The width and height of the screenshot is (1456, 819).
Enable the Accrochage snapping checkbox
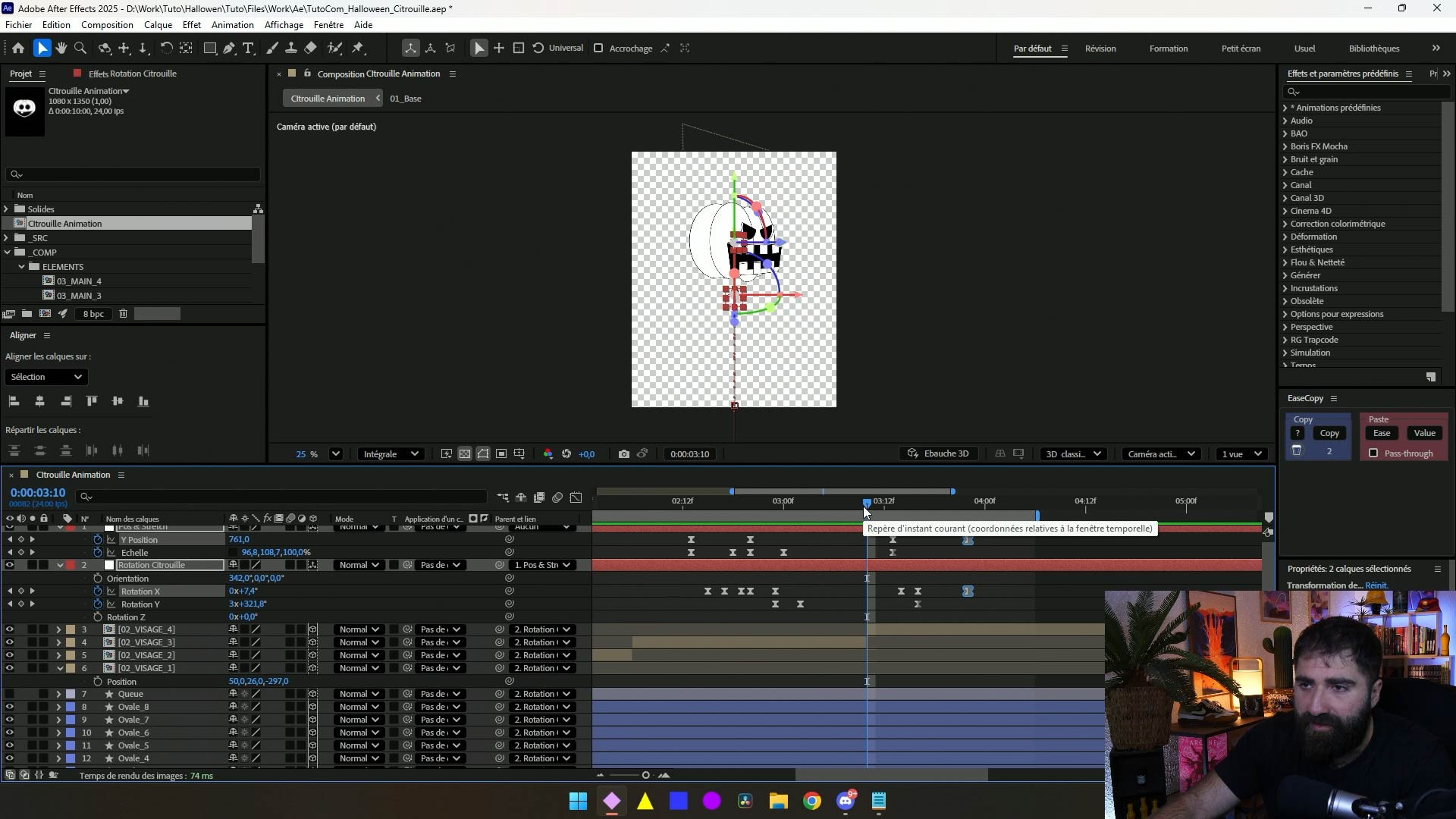(x=598, y=48)
